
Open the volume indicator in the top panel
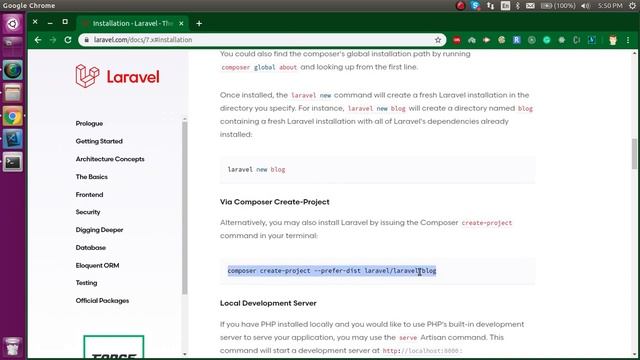585,6
